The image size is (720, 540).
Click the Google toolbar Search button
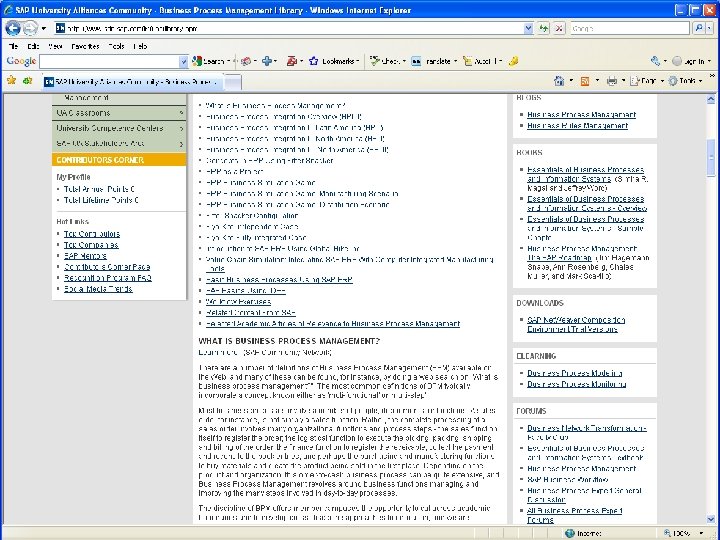click(208, 61)
